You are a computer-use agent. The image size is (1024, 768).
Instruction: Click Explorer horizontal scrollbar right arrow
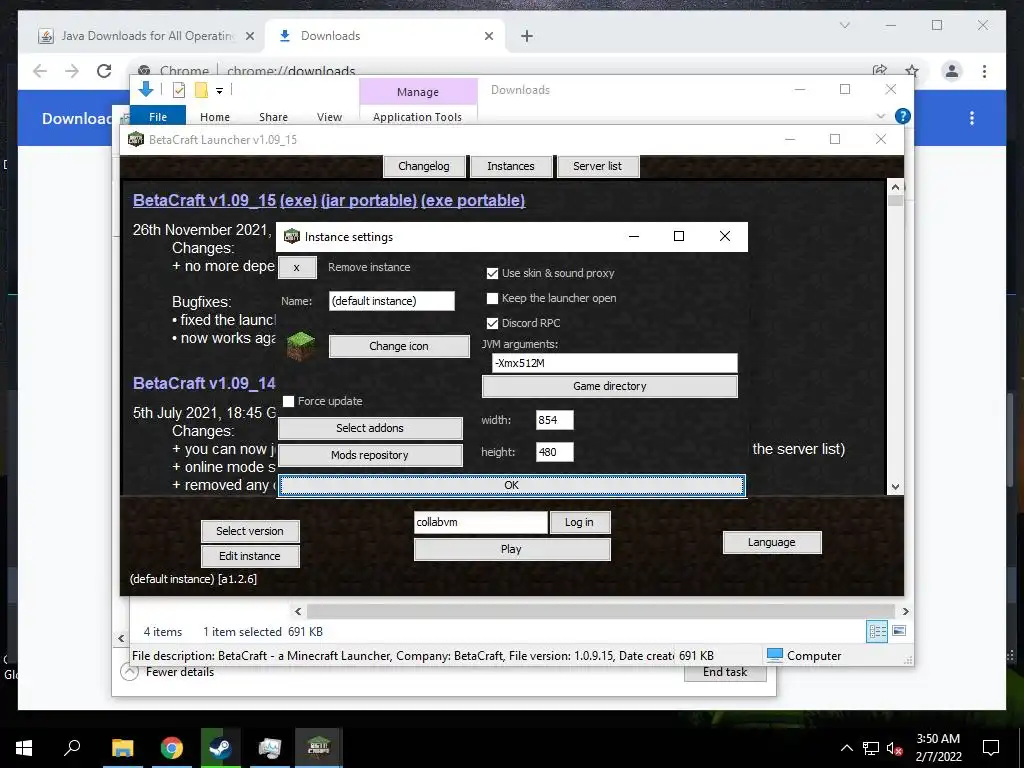[x=905, y=611]
